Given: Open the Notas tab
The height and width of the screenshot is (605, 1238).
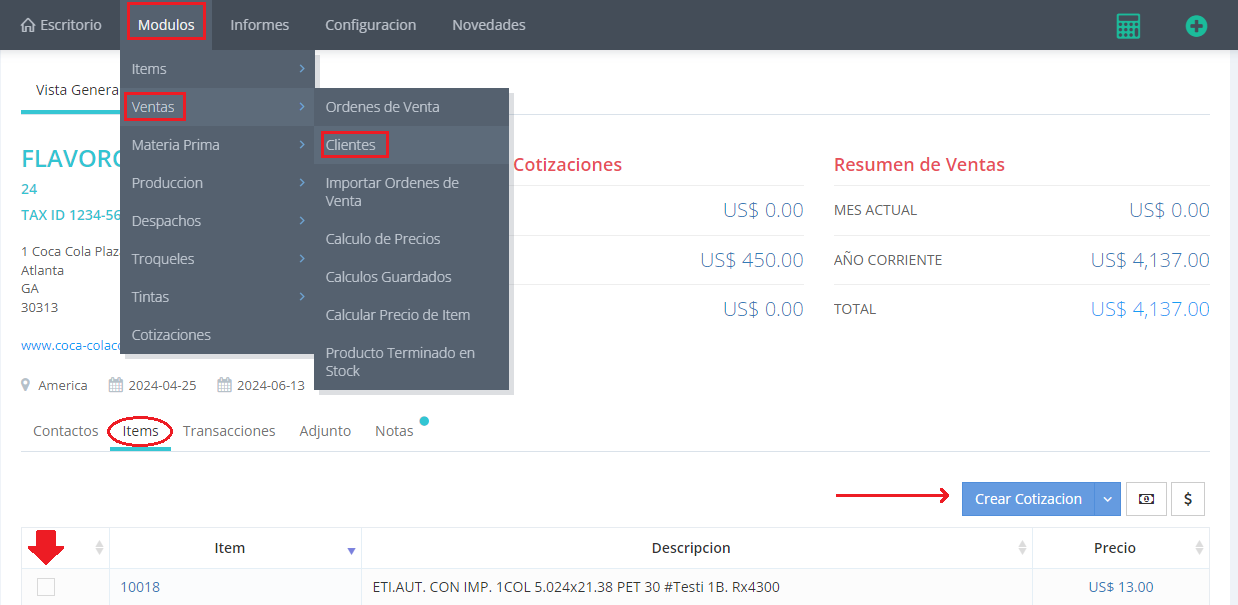Looking at the screenshot, I should pos(394,431).
